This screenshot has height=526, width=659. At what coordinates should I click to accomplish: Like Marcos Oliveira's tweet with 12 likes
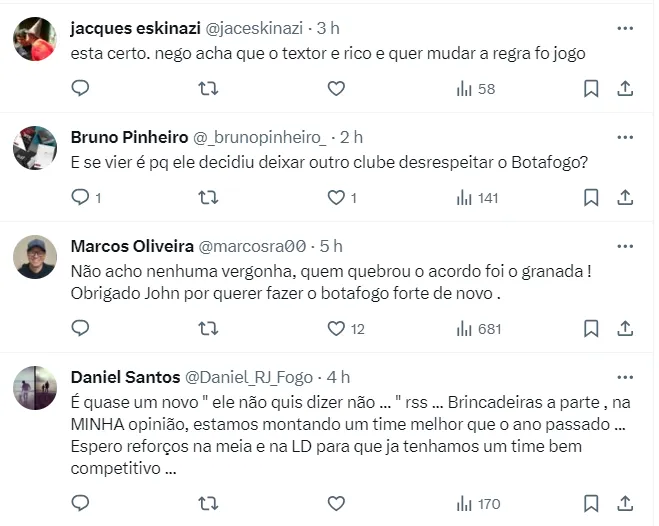(x=337, y=328)
